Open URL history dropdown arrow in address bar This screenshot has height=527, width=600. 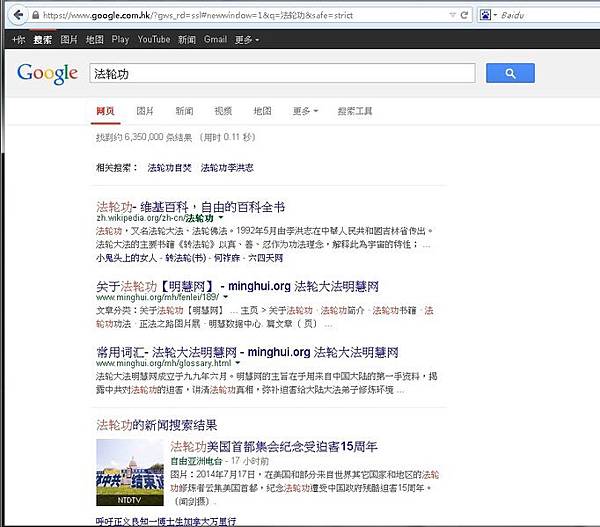pyautogui.click(x=453, y=15)
